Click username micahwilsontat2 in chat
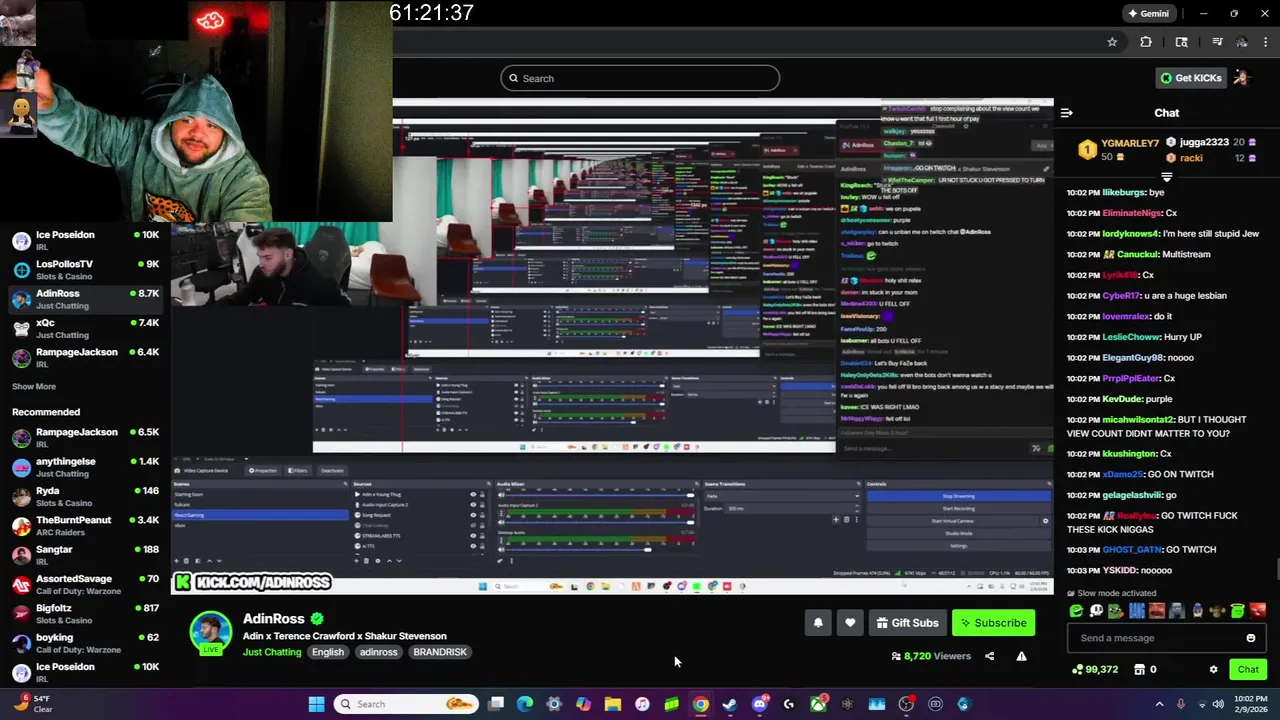 click(x=1138, y=420)
